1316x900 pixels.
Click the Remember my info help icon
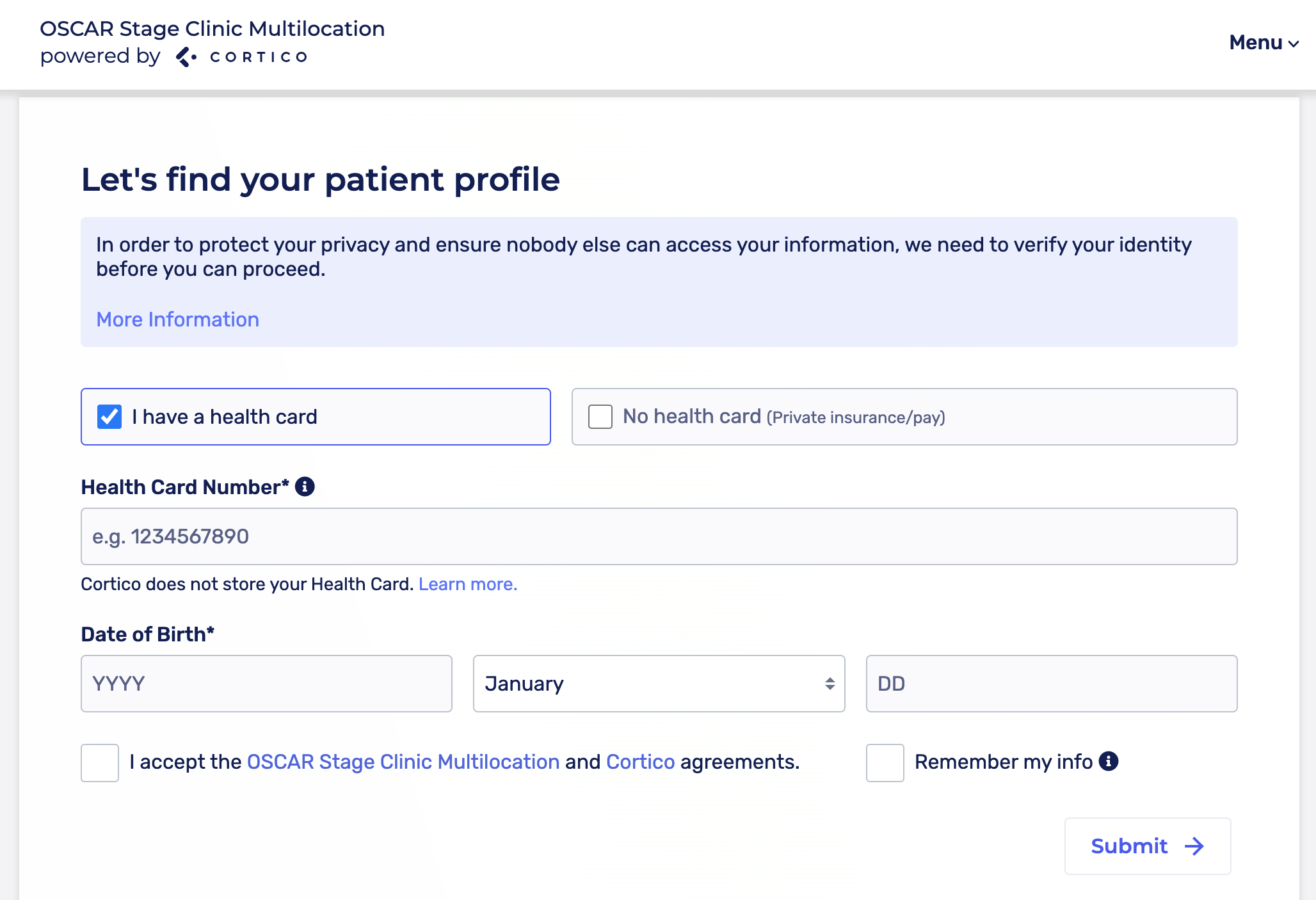point(1108,761)
